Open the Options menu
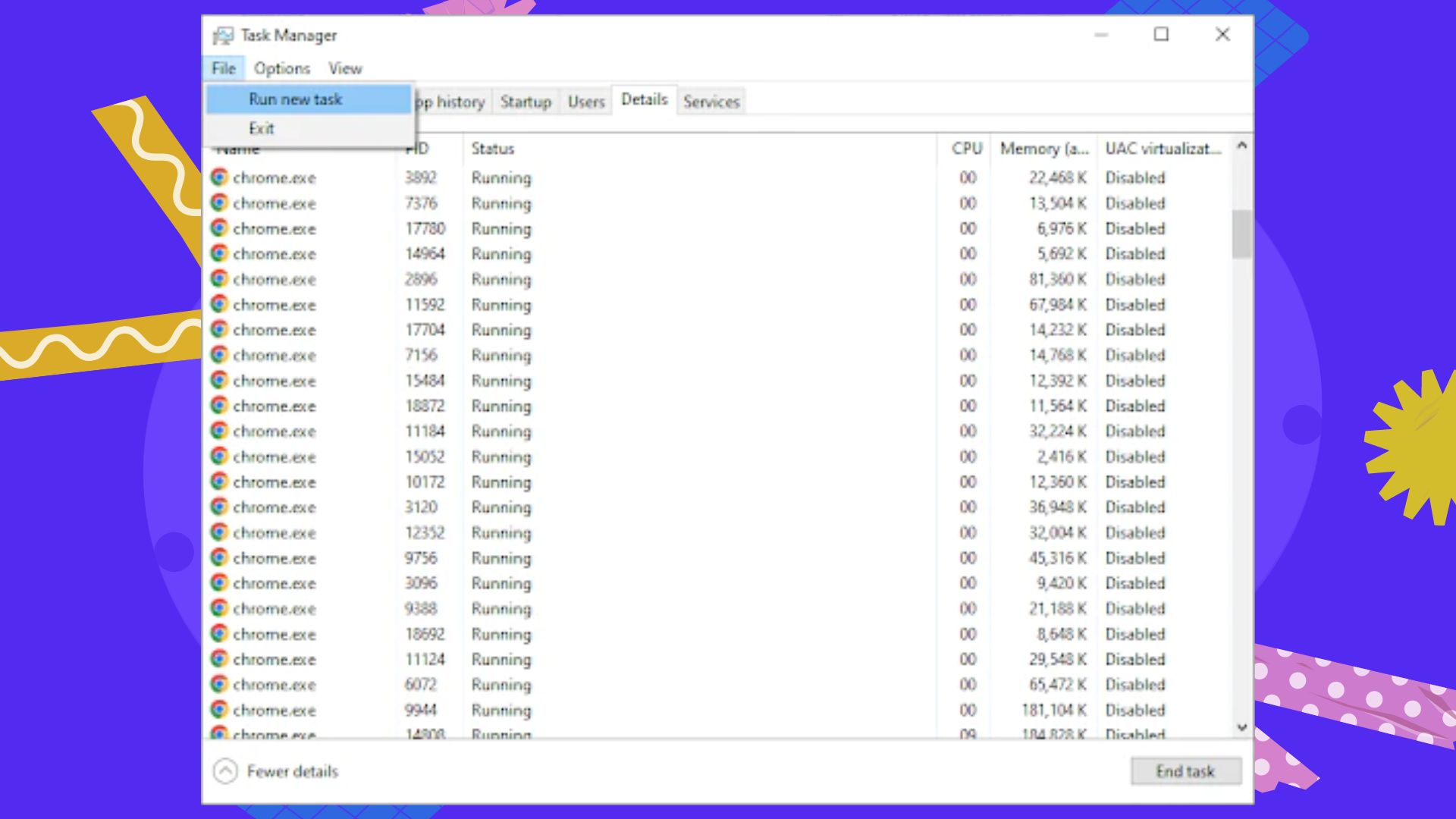The image size is (1456, 819). [282, 68]
